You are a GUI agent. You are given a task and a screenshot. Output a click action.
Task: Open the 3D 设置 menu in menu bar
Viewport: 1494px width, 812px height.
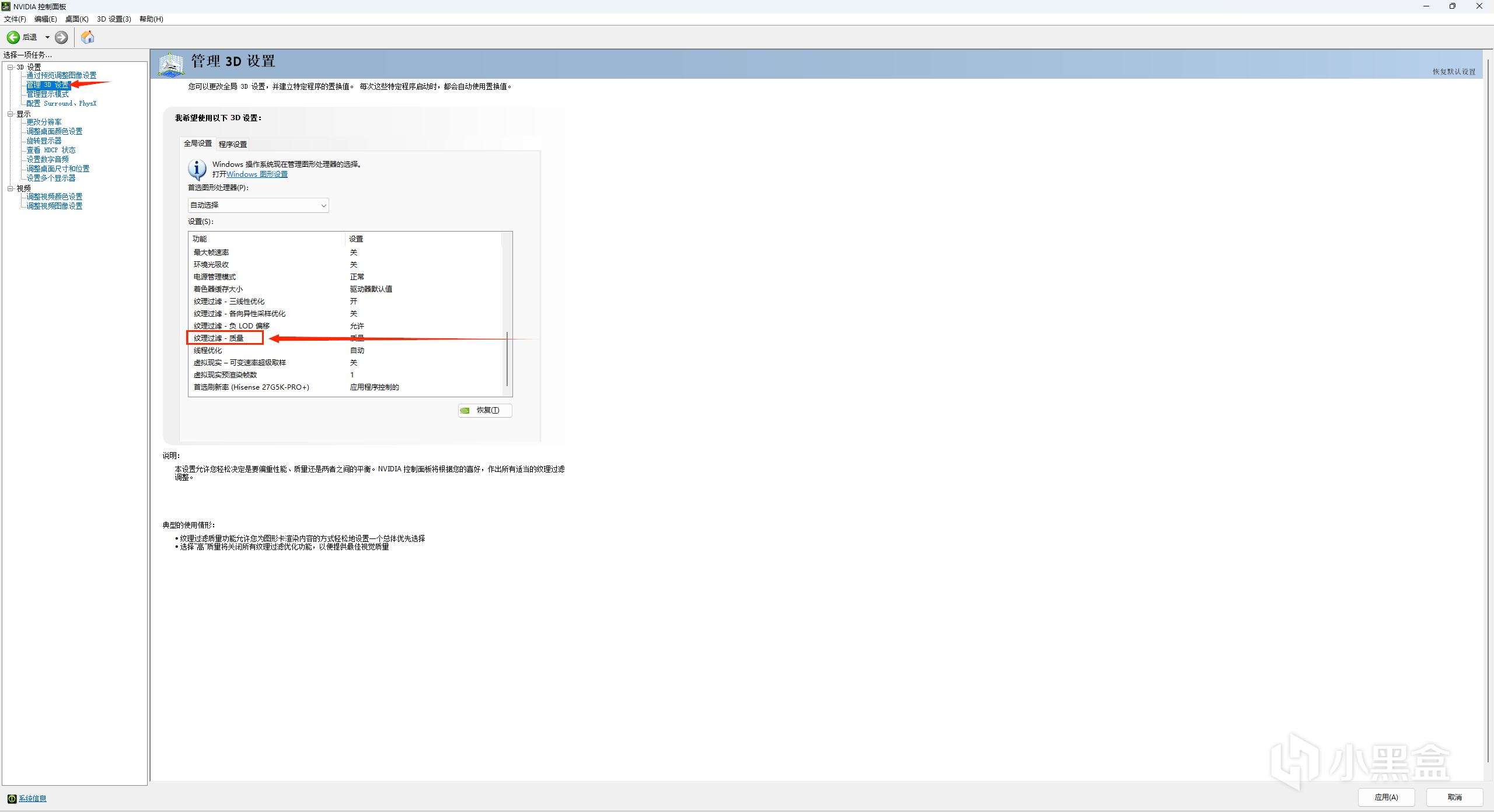[114, 19]
